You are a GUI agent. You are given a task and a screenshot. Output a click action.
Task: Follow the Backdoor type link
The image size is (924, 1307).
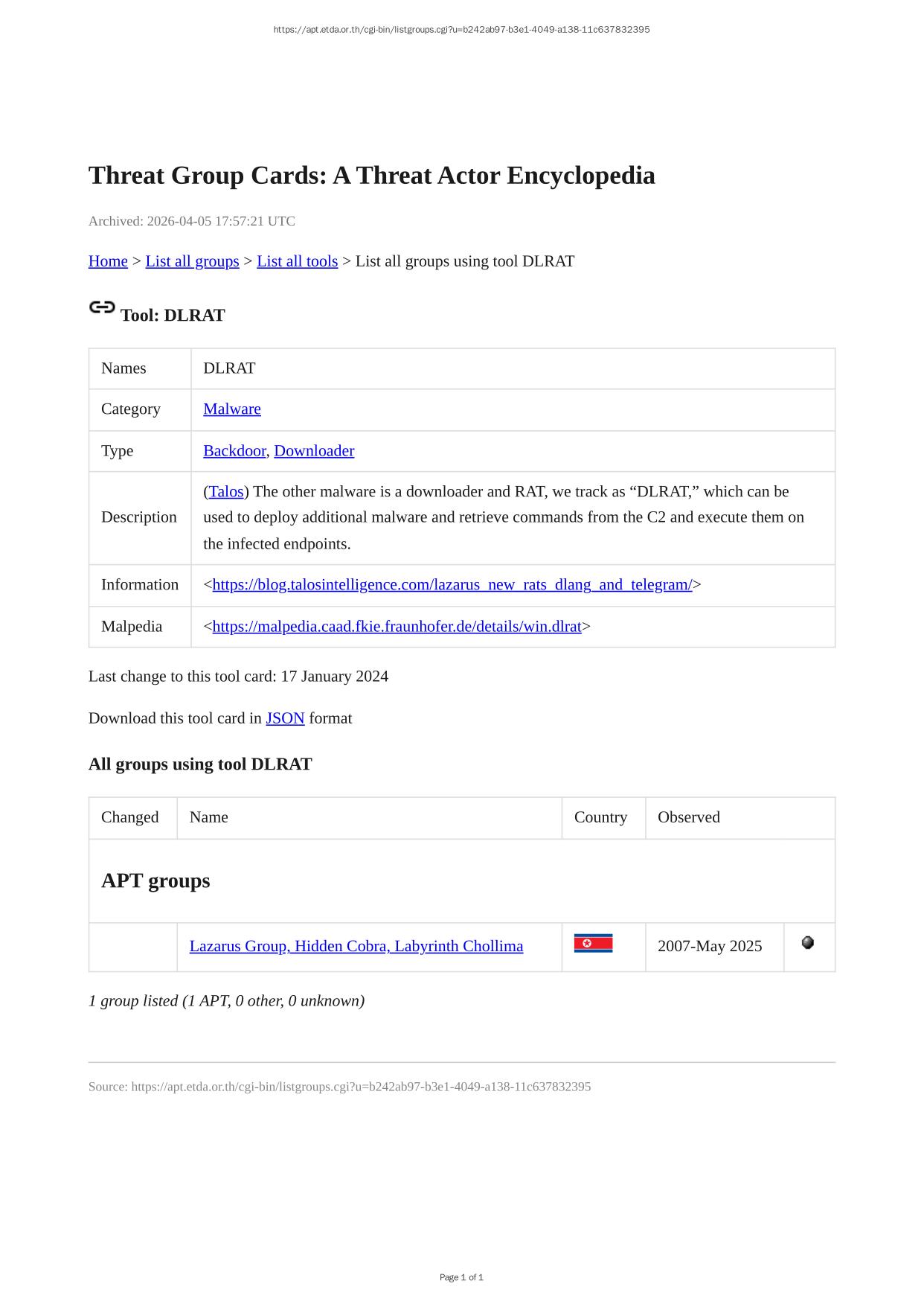(x=234, y=451)
